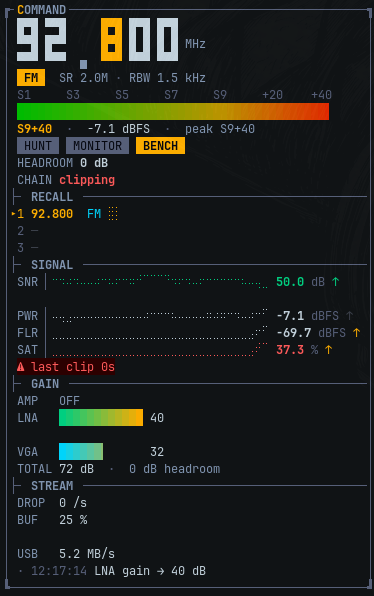Click the PWR grey up-trend arrow
Image resolution: width=374 pixels, height=596 pixels.
(x=349, y=315)
